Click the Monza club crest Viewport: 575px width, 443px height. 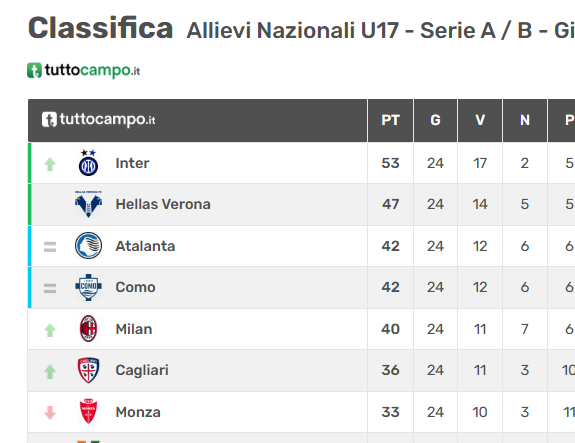(88, 411)
